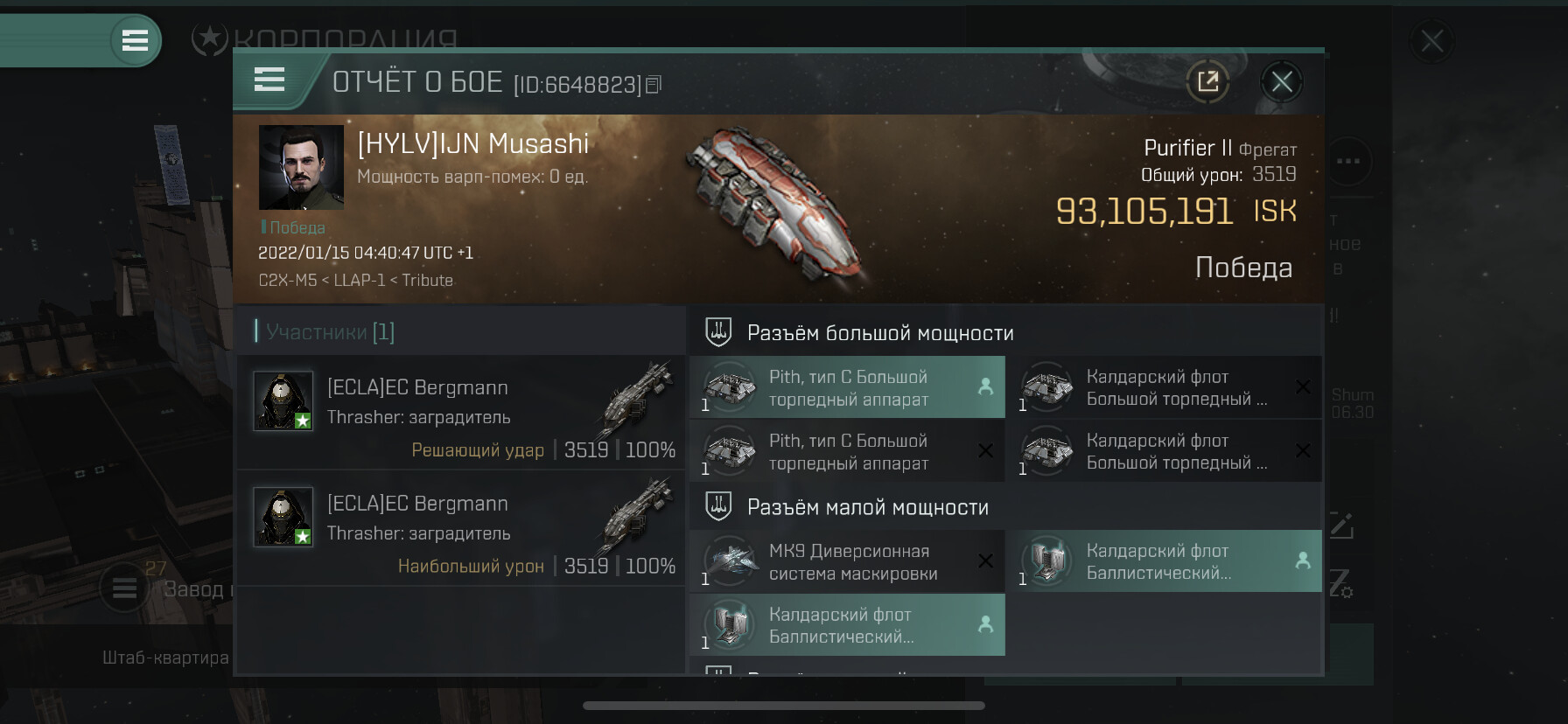Select first Pith type C torpedo launcher
The image size is (1568, 724).
847,387
